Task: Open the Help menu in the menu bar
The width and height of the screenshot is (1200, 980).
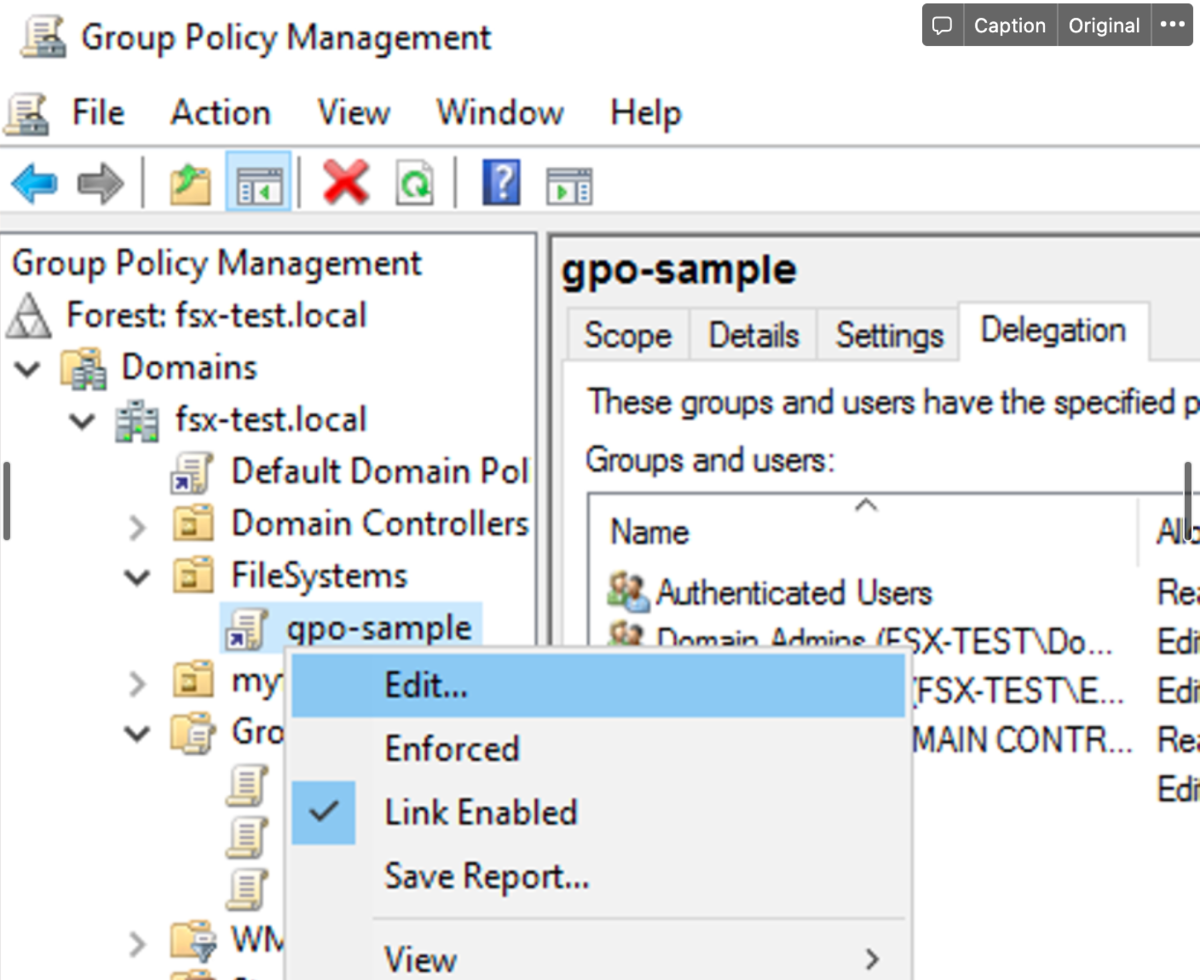Action: pyautogui.click(x=646, y=112)
